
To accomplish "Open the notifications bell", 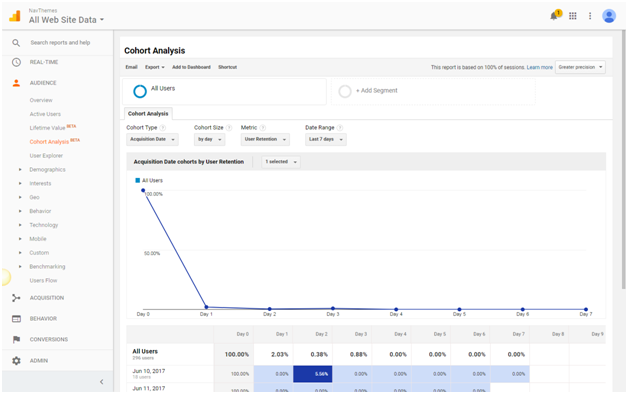I will 555,15.
